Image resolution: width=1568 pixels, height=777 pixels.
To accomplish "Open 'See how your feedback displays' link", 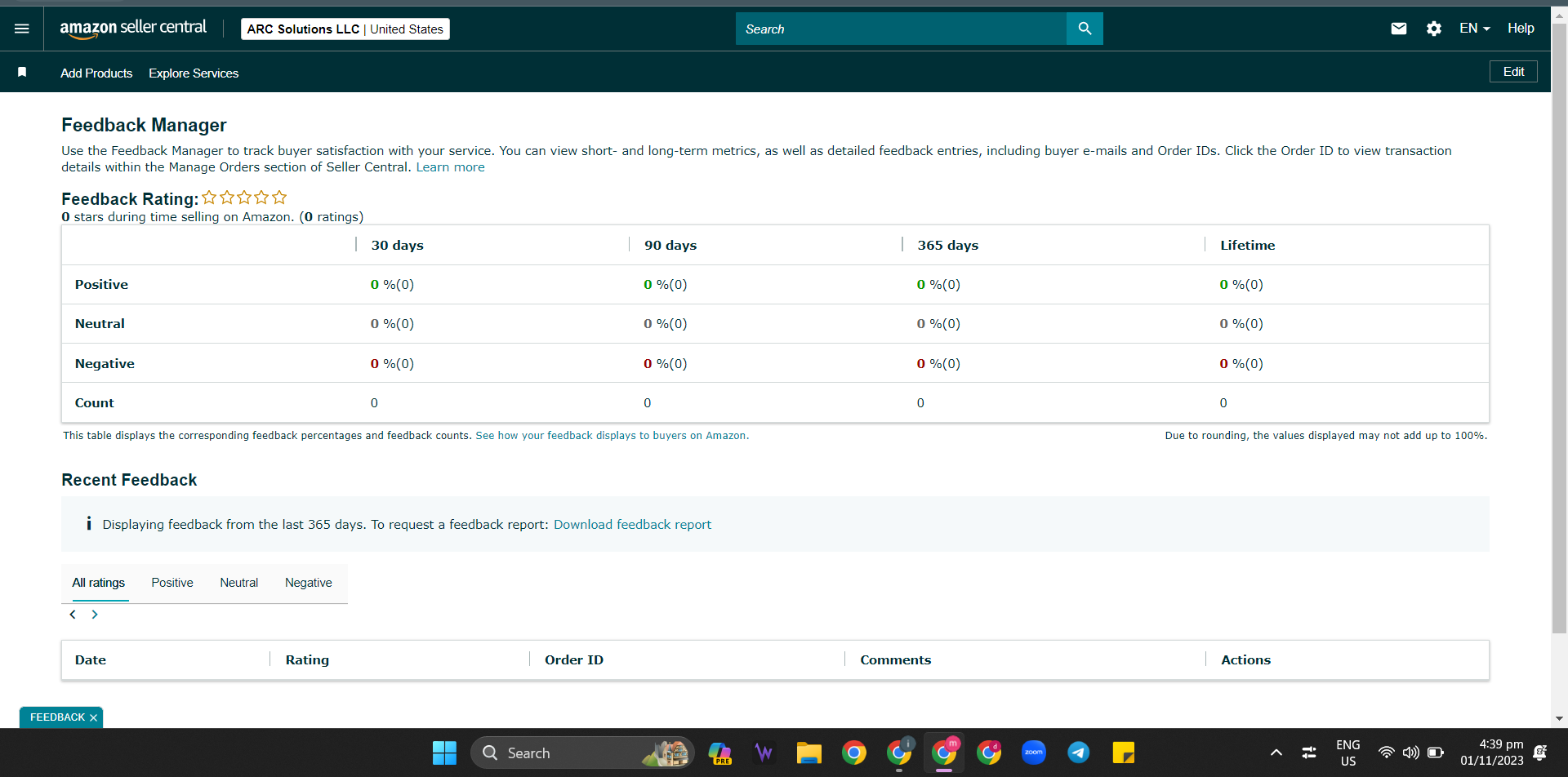I will coord(612,436).
